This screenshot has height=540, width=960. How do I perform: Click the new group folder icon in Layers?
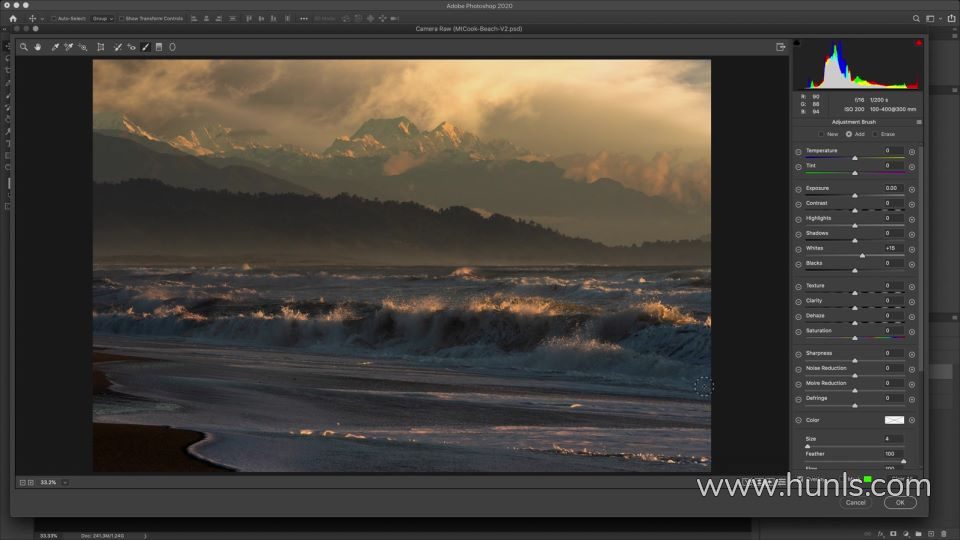click(918, 534)
